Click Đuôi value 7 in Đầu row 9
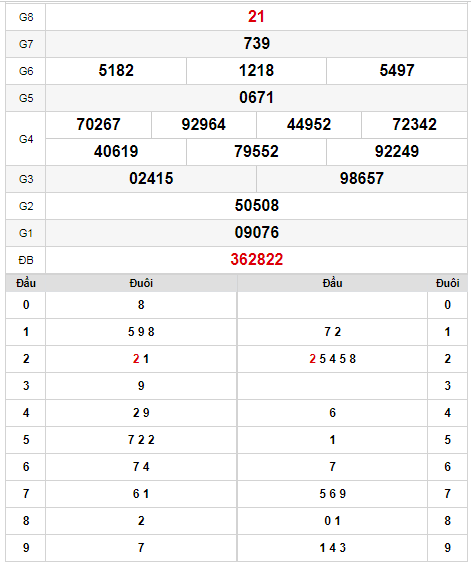 point(141,547)
